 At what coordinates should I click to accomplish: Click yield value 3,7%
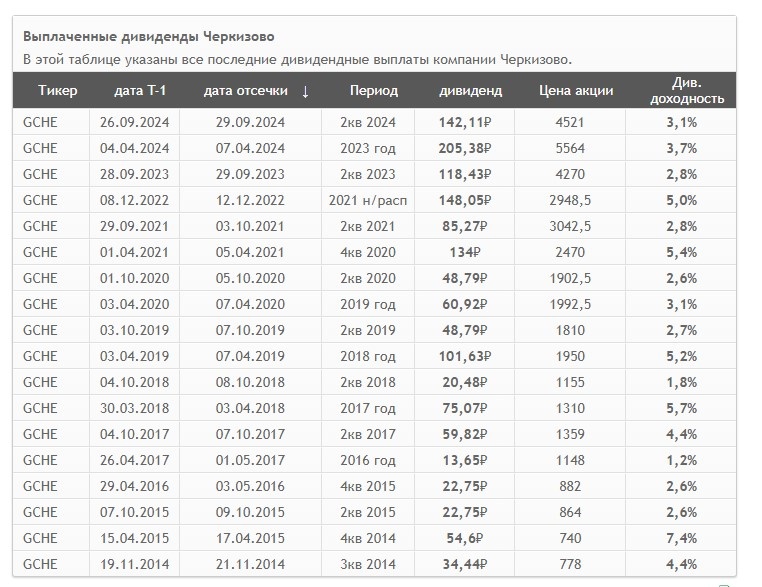tap(681, 148)
